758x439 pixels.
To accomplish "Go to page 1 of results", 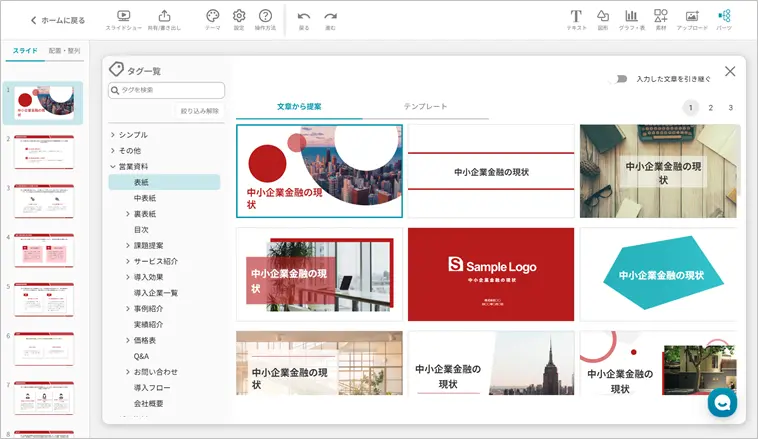I will pyautogui.click(x=690, y=108).
